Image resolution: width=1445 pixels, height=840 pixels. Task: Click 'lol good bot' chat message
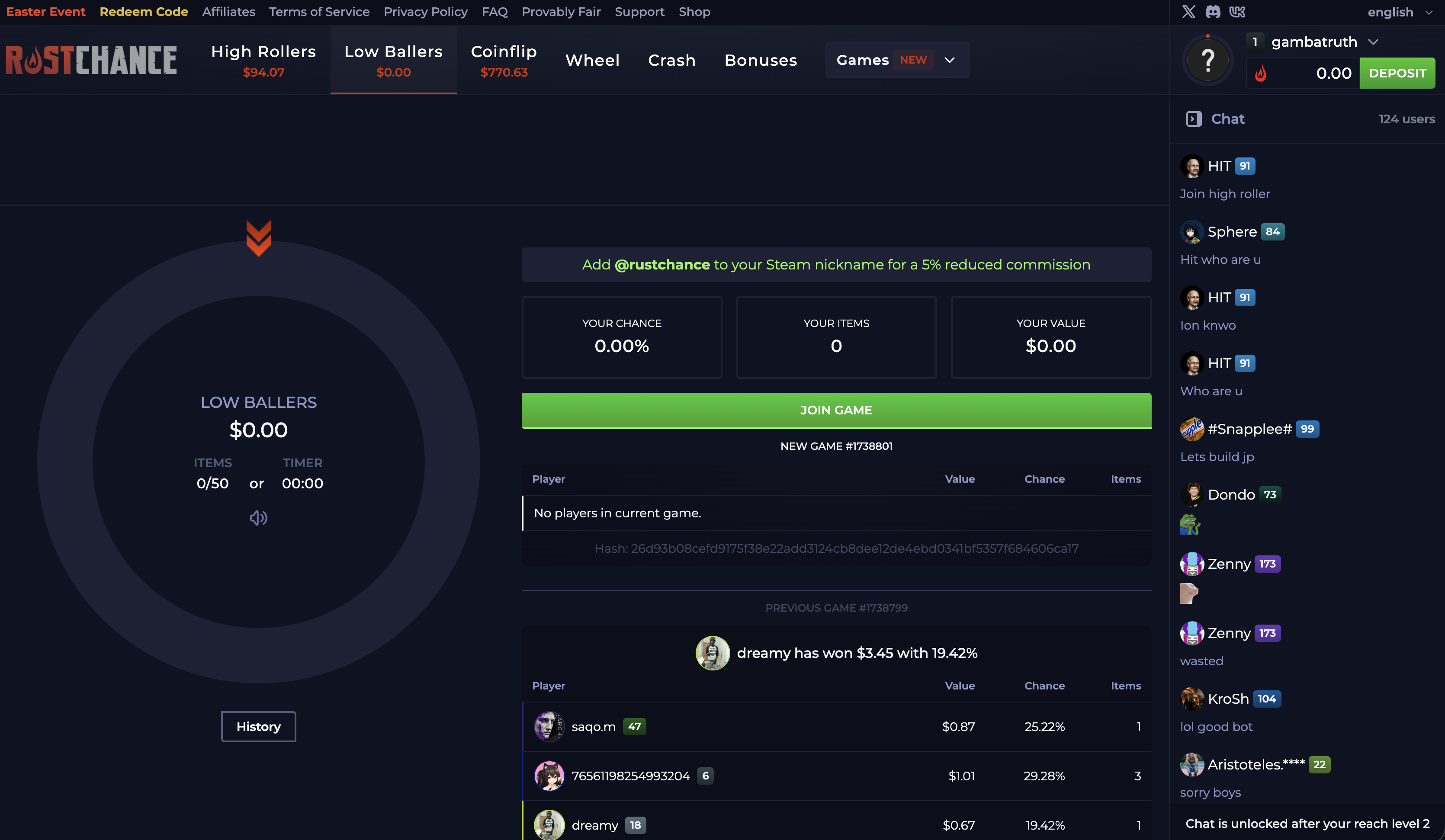click(1216, 727)
